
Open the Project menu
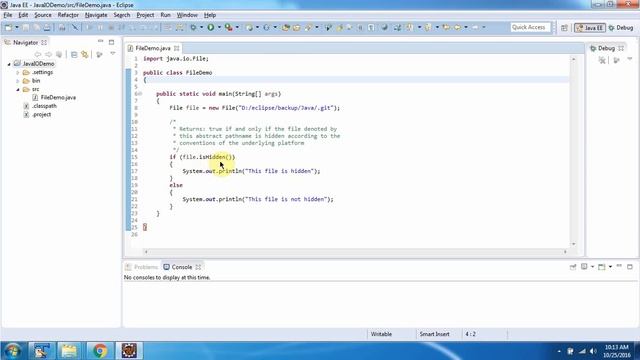point(145,15)
